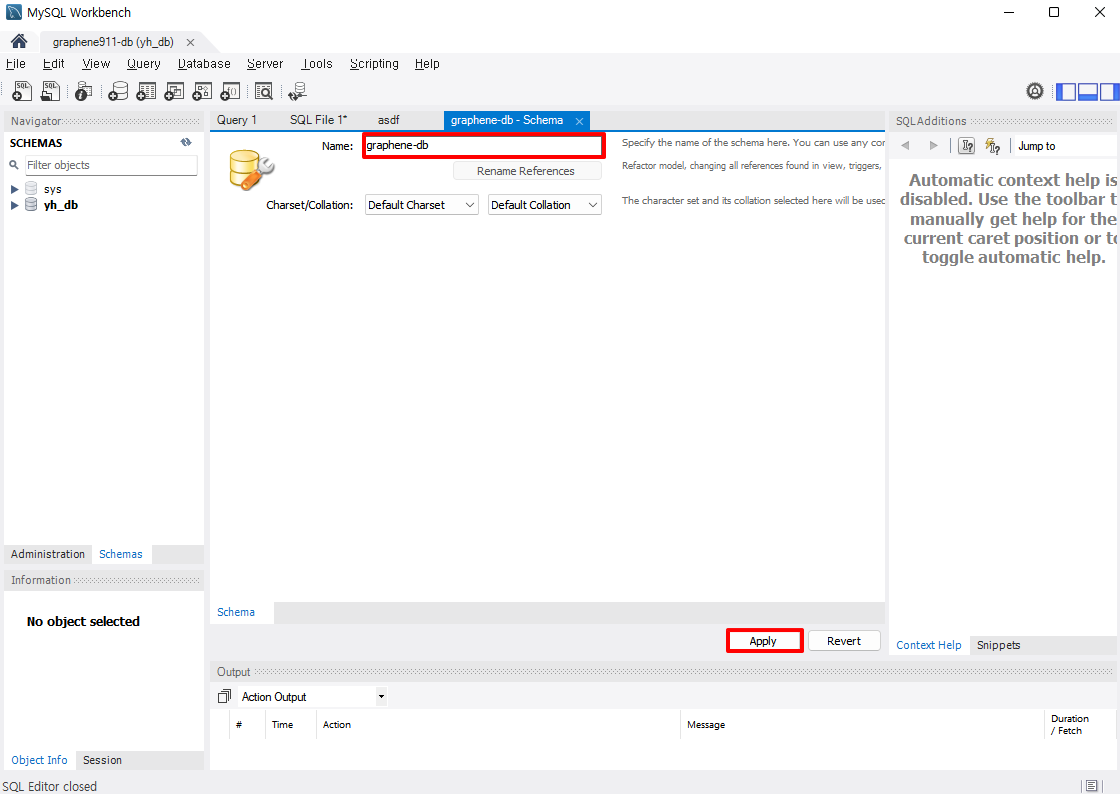Click the Filter objects search field

[x=111, y=165]
